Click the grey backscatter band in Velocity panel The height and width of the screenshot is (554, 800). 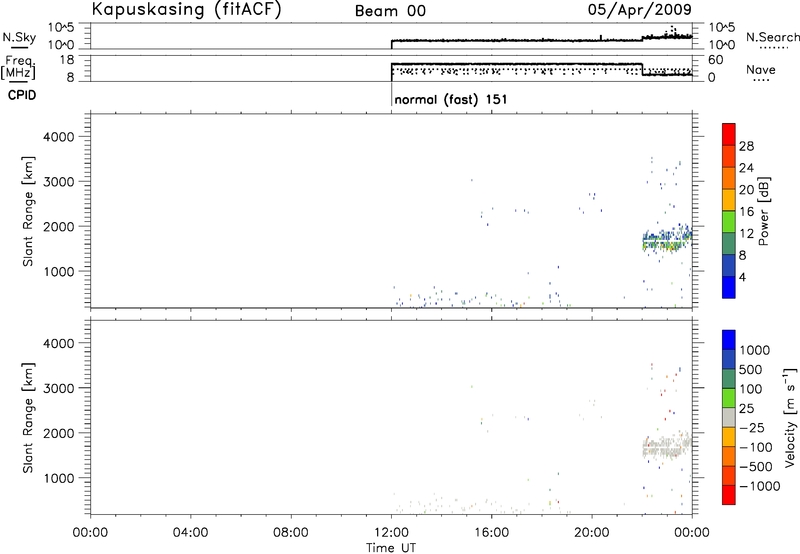pos(667,446)
